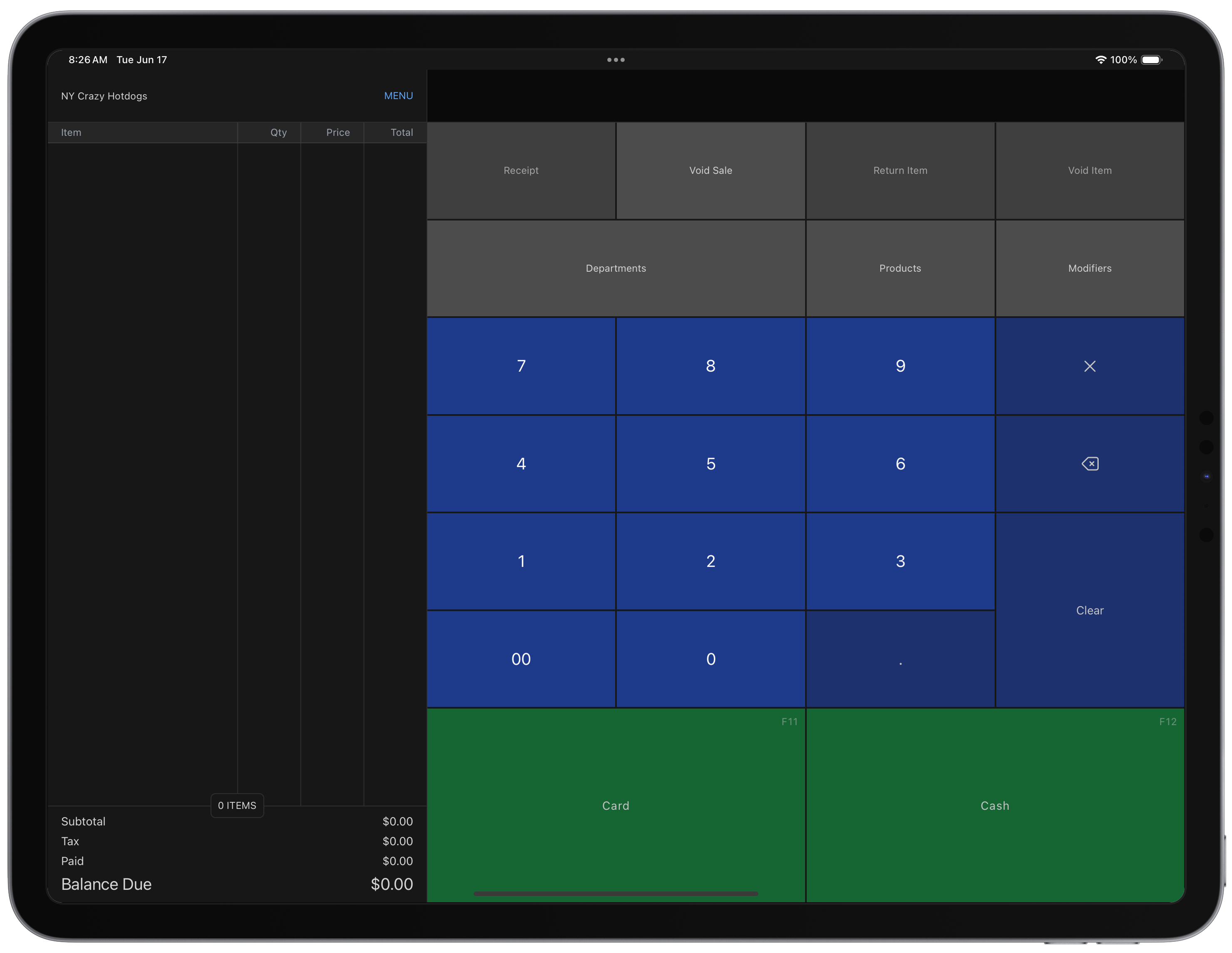
Task: Open the three-dot multitasking menu
Action: (x=616, y=60)
